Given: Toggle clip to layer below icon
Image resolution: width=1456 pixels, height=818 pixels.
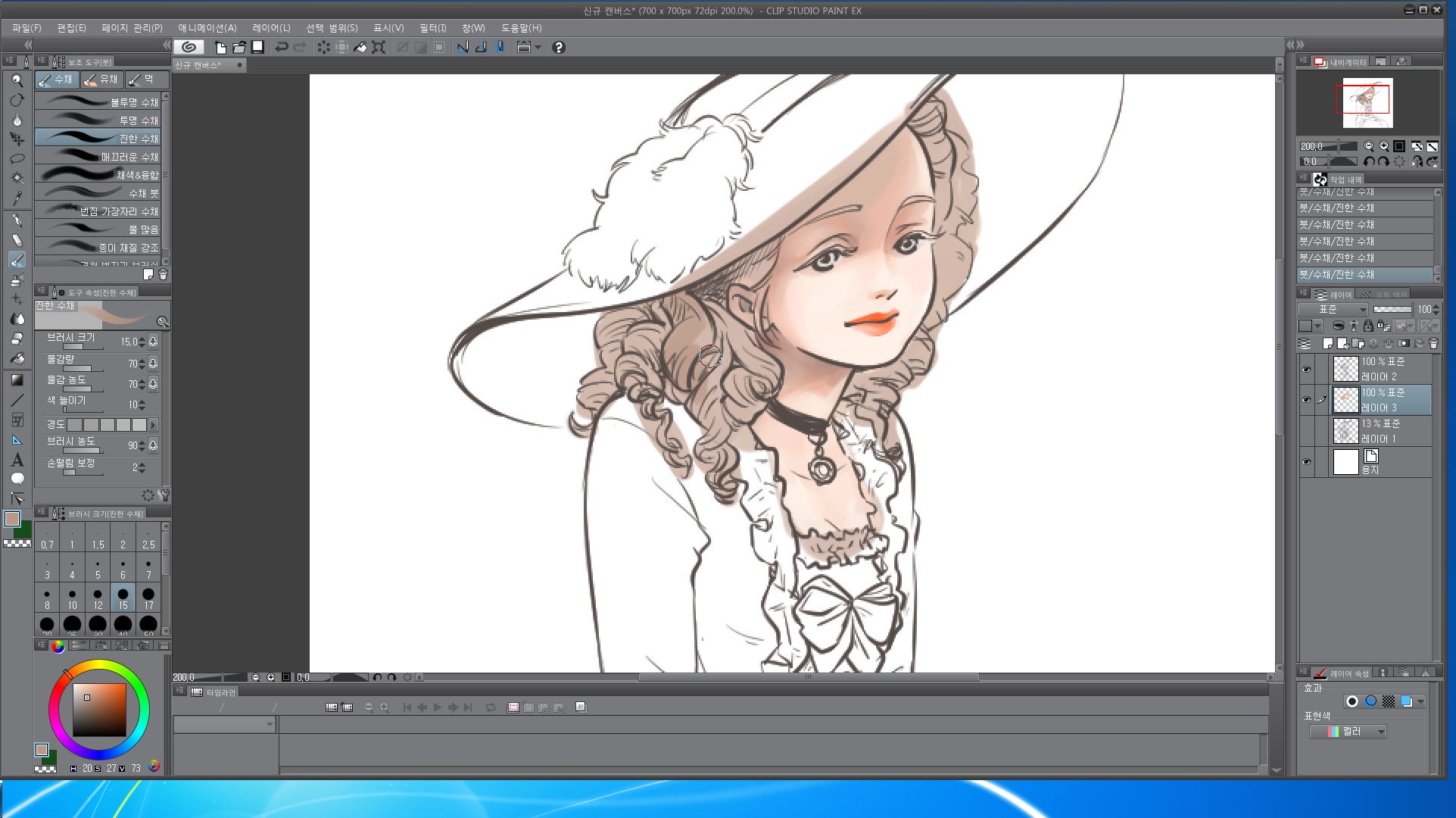Looking at the screenshot, I should coord(1339,326).
